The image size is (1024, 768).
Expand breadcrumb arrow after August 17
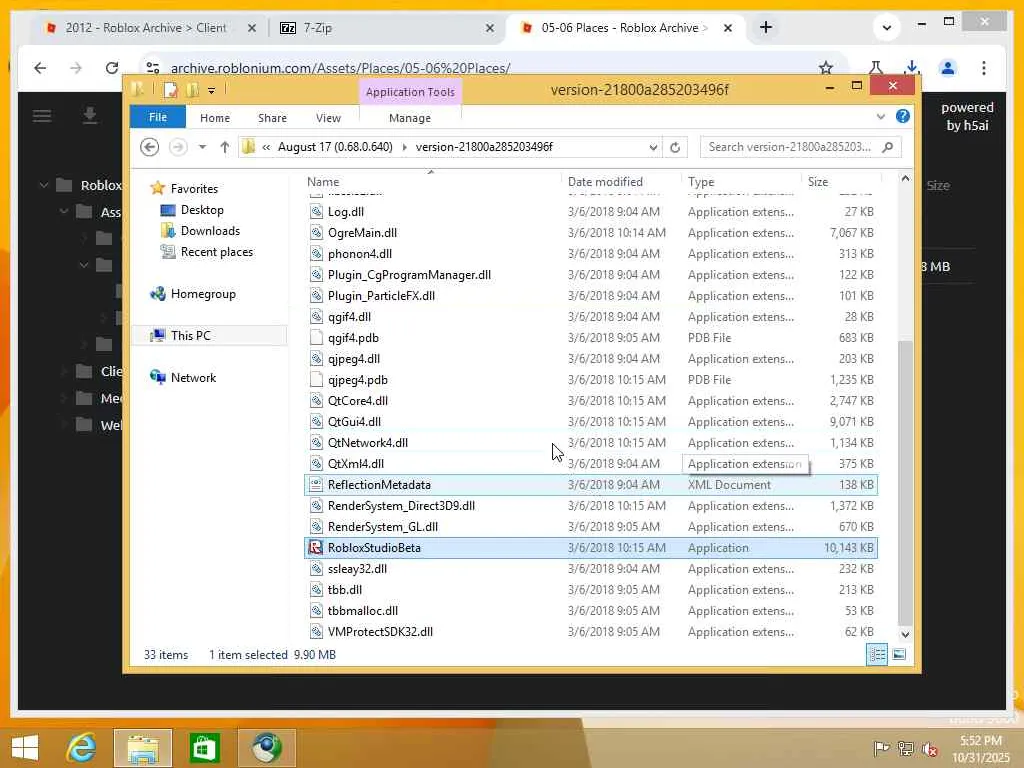pos(404,148)
